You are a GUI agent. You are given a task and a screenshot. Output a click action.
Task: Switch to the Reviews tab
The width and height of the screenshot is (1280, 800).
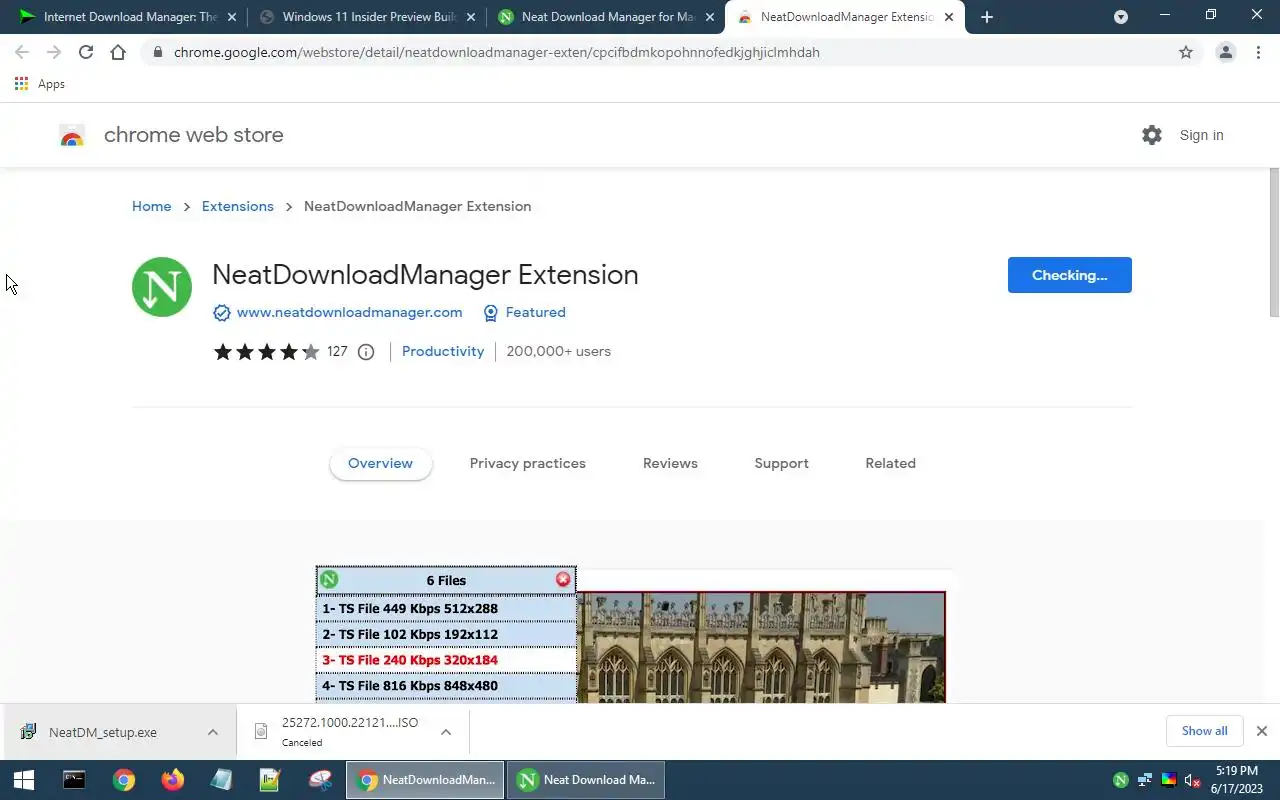670,463
